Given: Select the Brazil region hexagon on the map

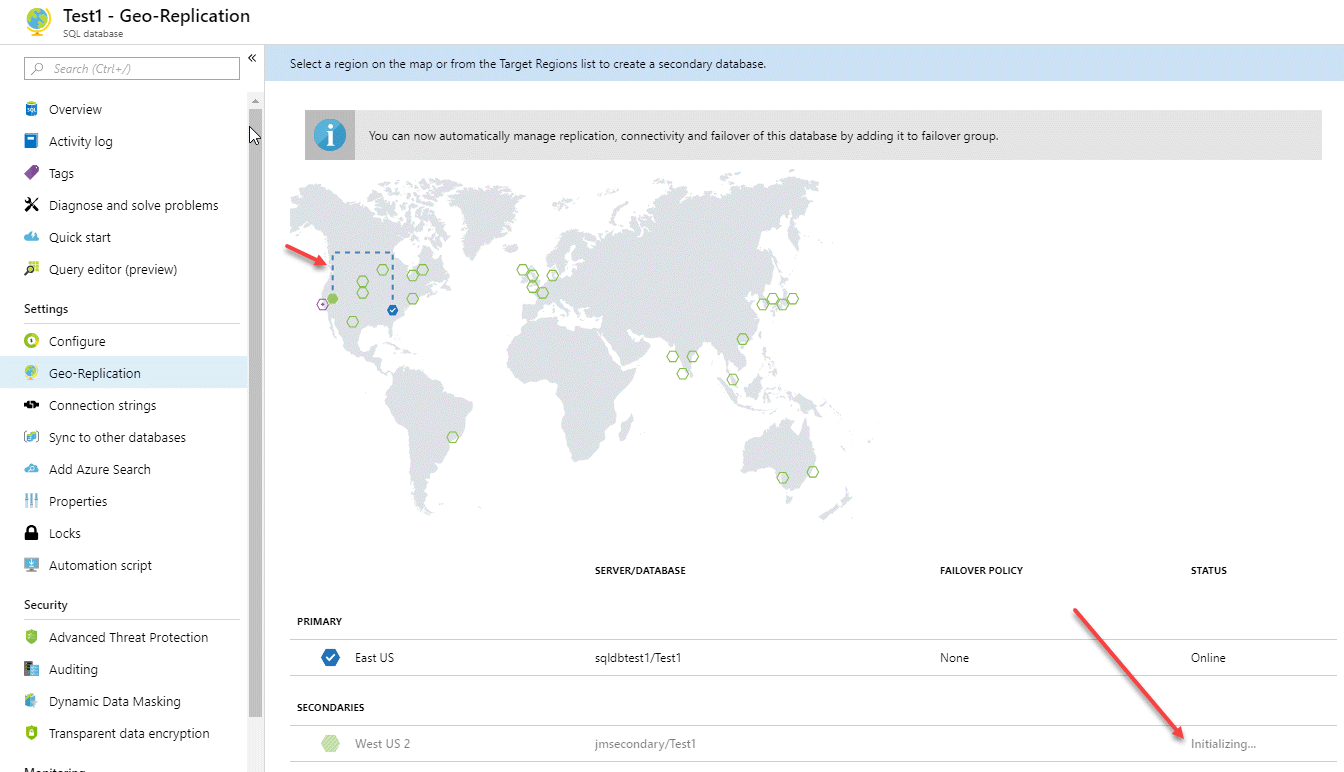Looking at the screenshot, I should coord(453,437).
